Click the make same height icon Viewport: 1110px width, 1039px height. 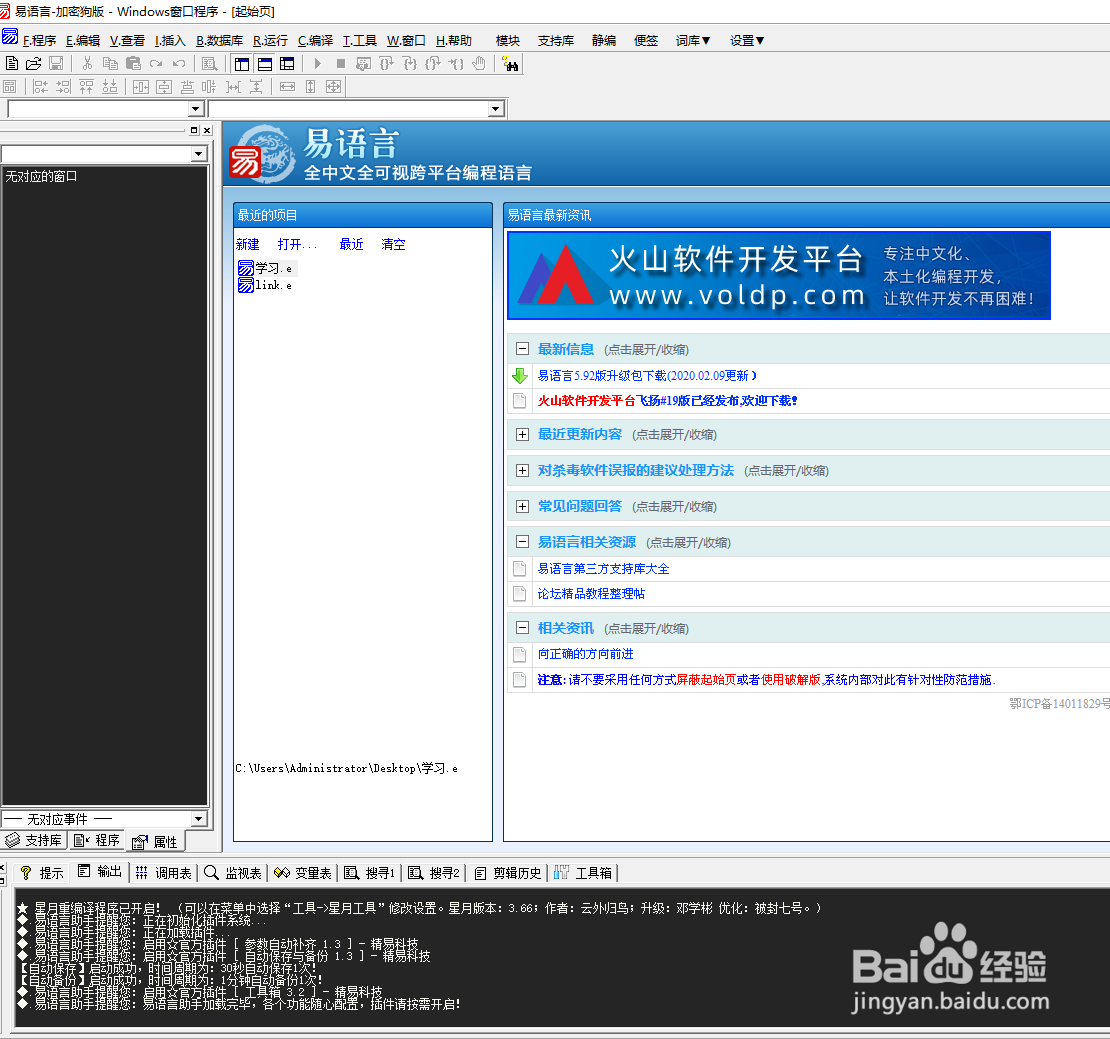click(310, 86)
